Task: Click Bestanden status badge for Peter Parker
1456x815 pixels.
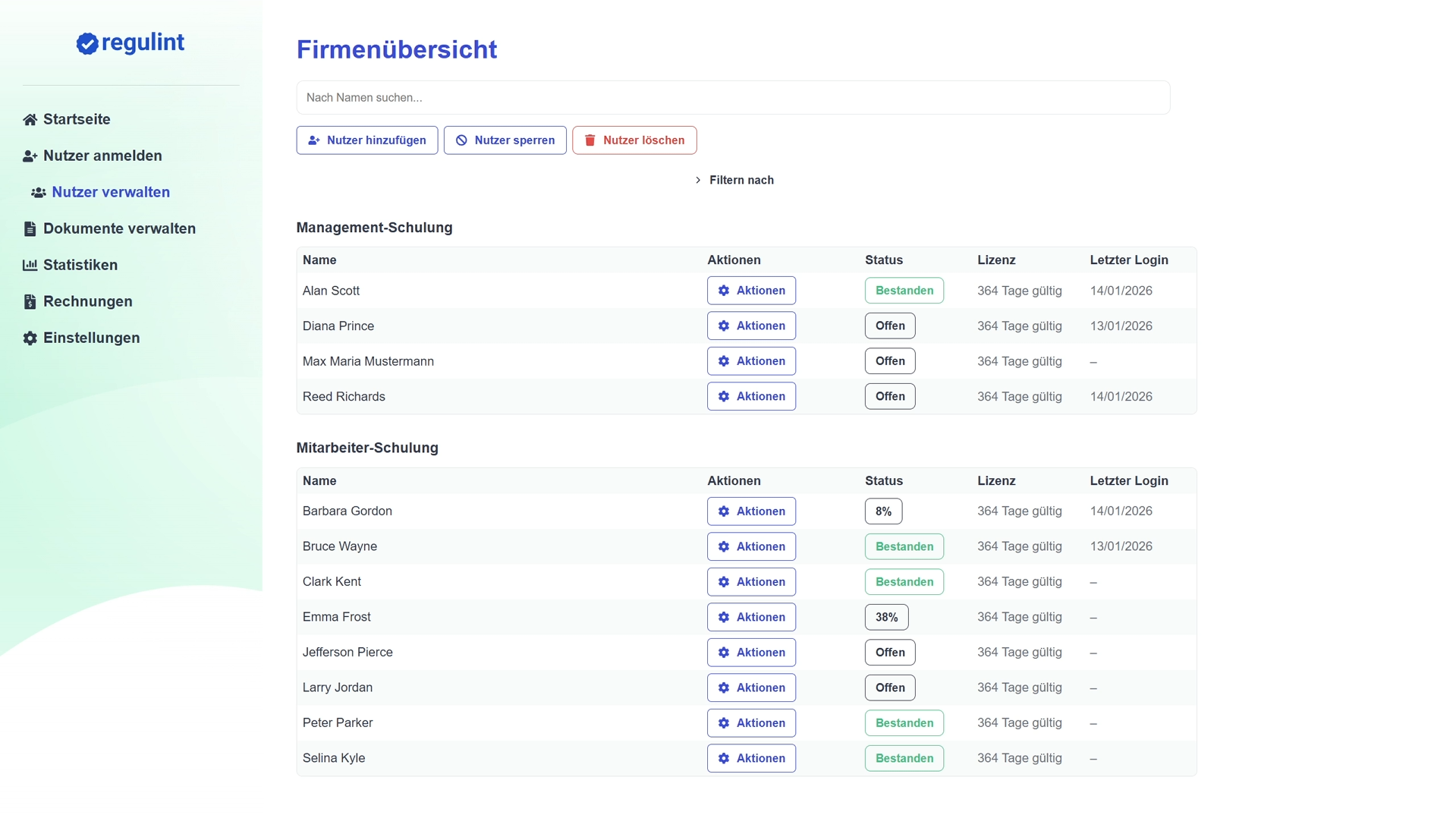Action: (904, 723)
